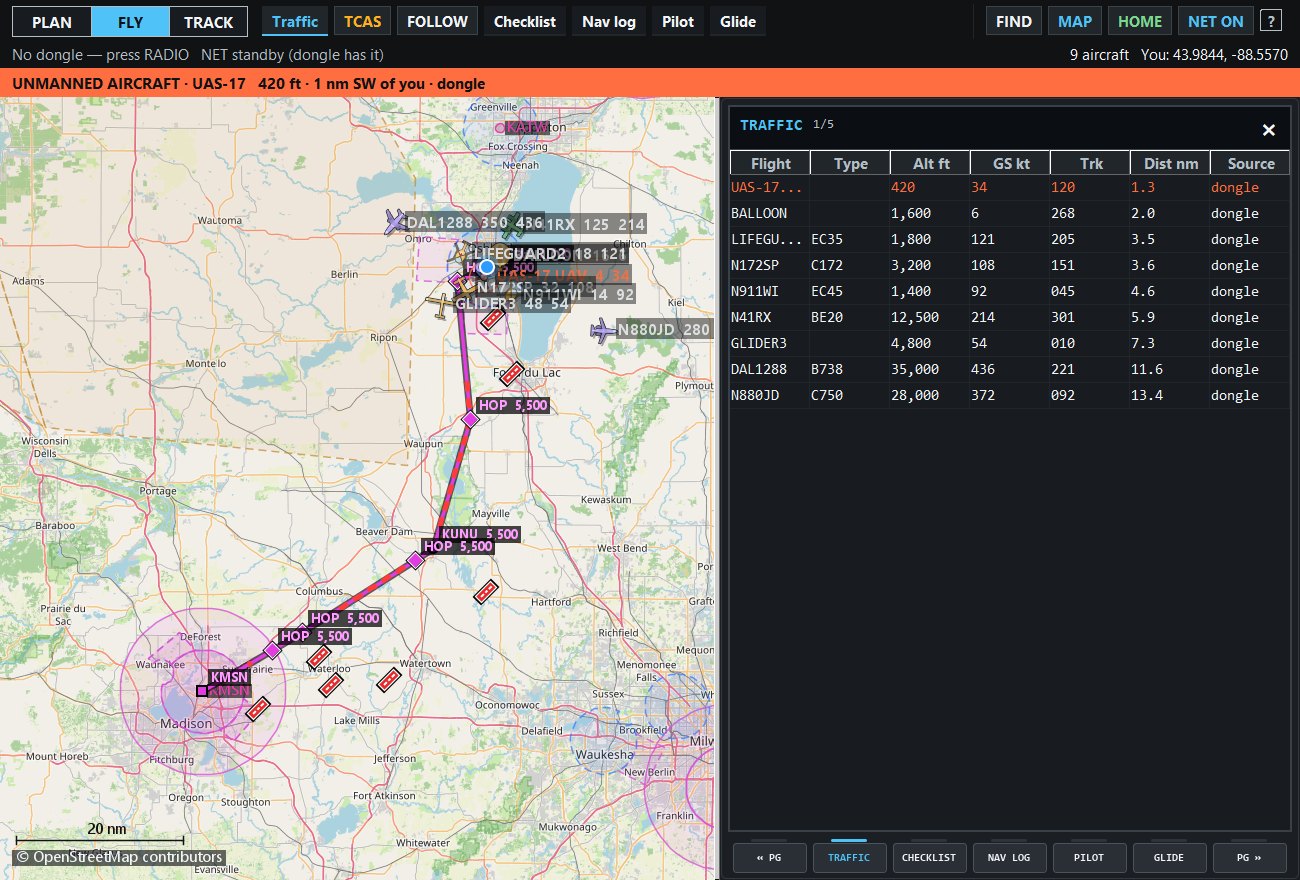Select the TRAFFIC tab in the bottom panel bar
The image size is (1300, 880).
click(850, 858)
